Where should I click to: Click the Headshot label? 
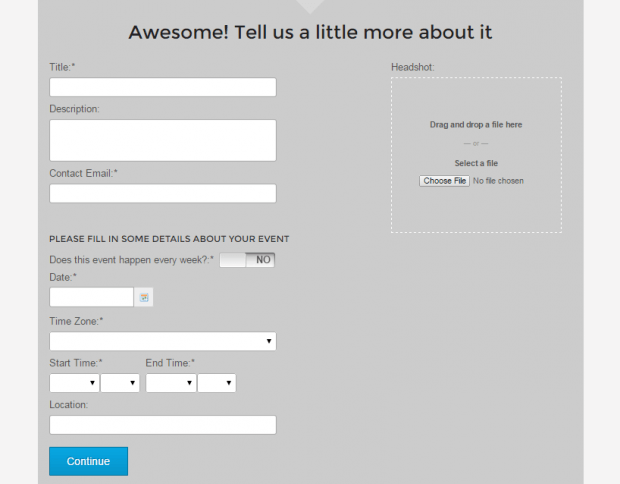coord(412,67)
